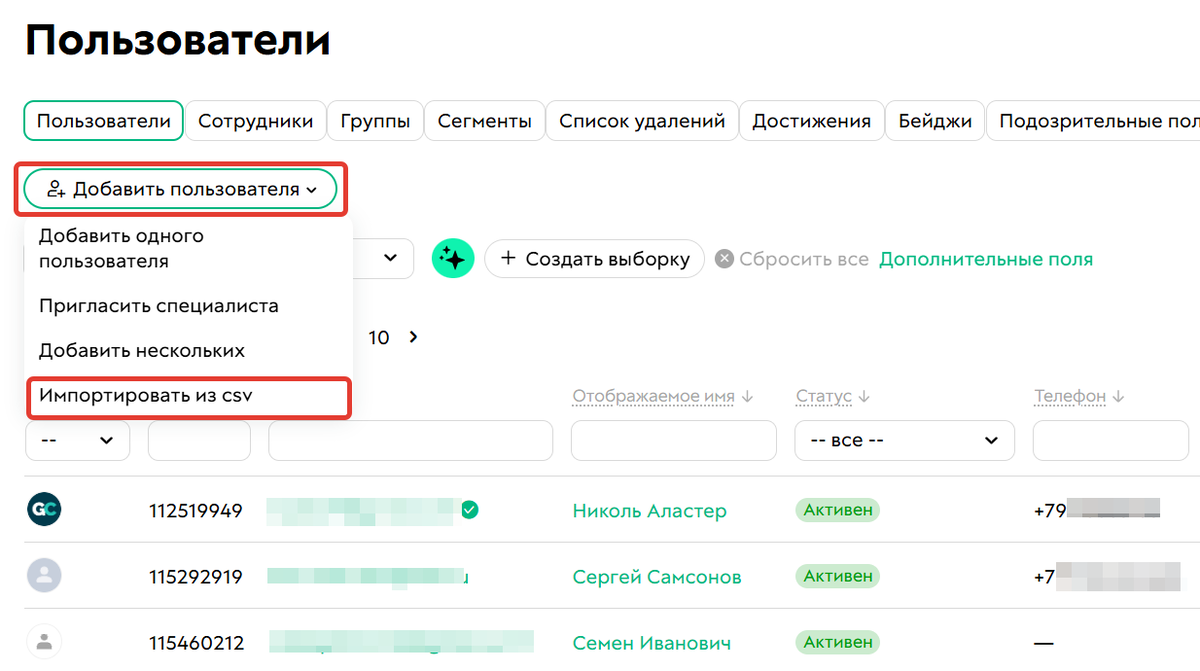
Task: Click Активен status for Николь Аластер
Action: (838, 510)
